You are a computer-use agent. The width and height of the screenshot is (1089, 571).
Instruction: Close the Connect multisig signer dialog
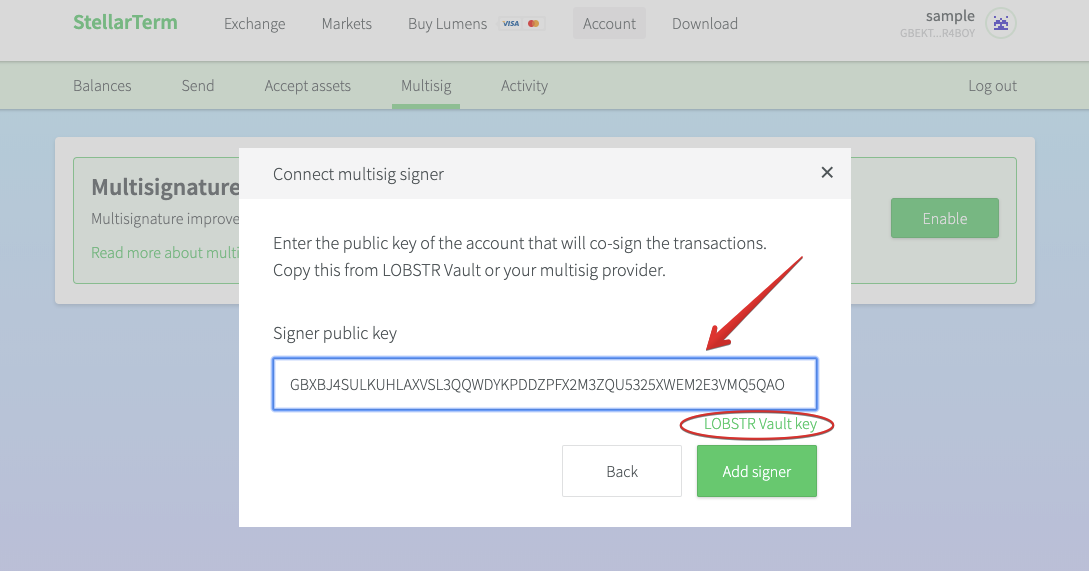[826, 172]
